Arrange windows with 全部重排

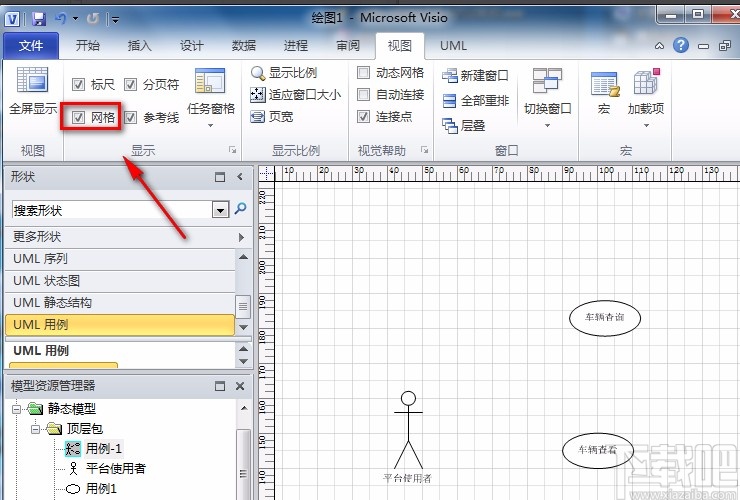click(475, 101)
